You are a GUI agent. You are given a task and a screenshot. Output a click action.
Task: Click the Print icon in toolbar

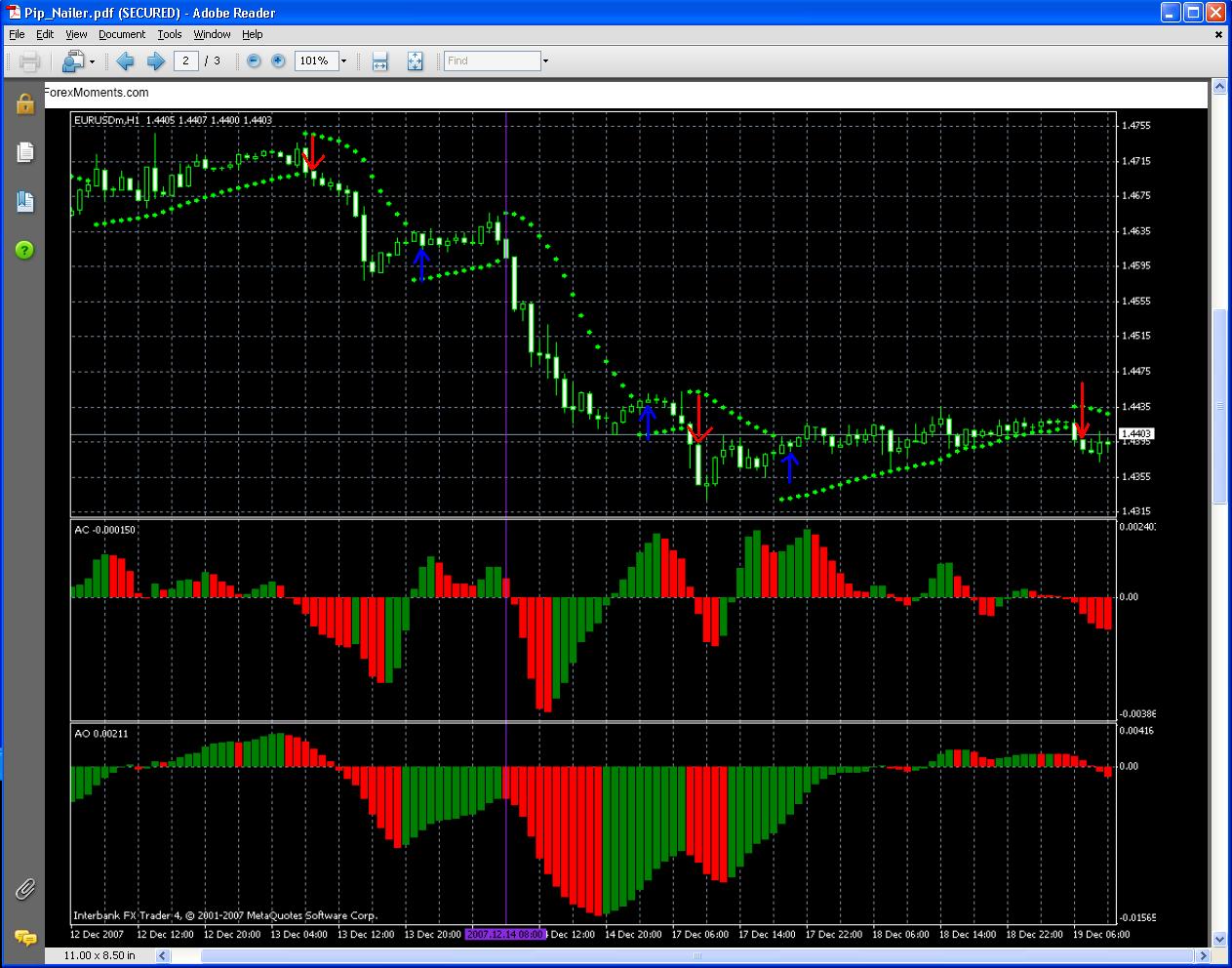coord(29,61)
